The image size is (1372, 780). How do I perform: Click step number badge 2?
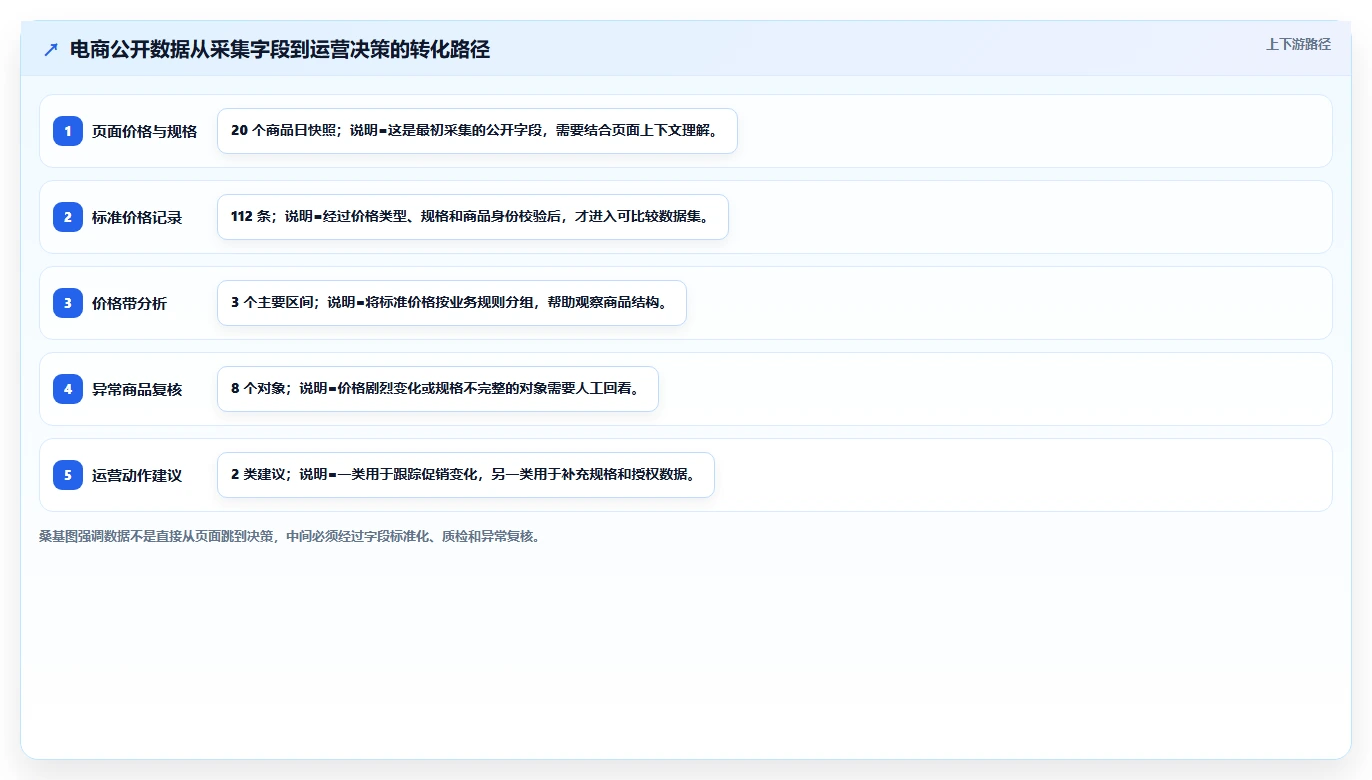pos(68,217)
